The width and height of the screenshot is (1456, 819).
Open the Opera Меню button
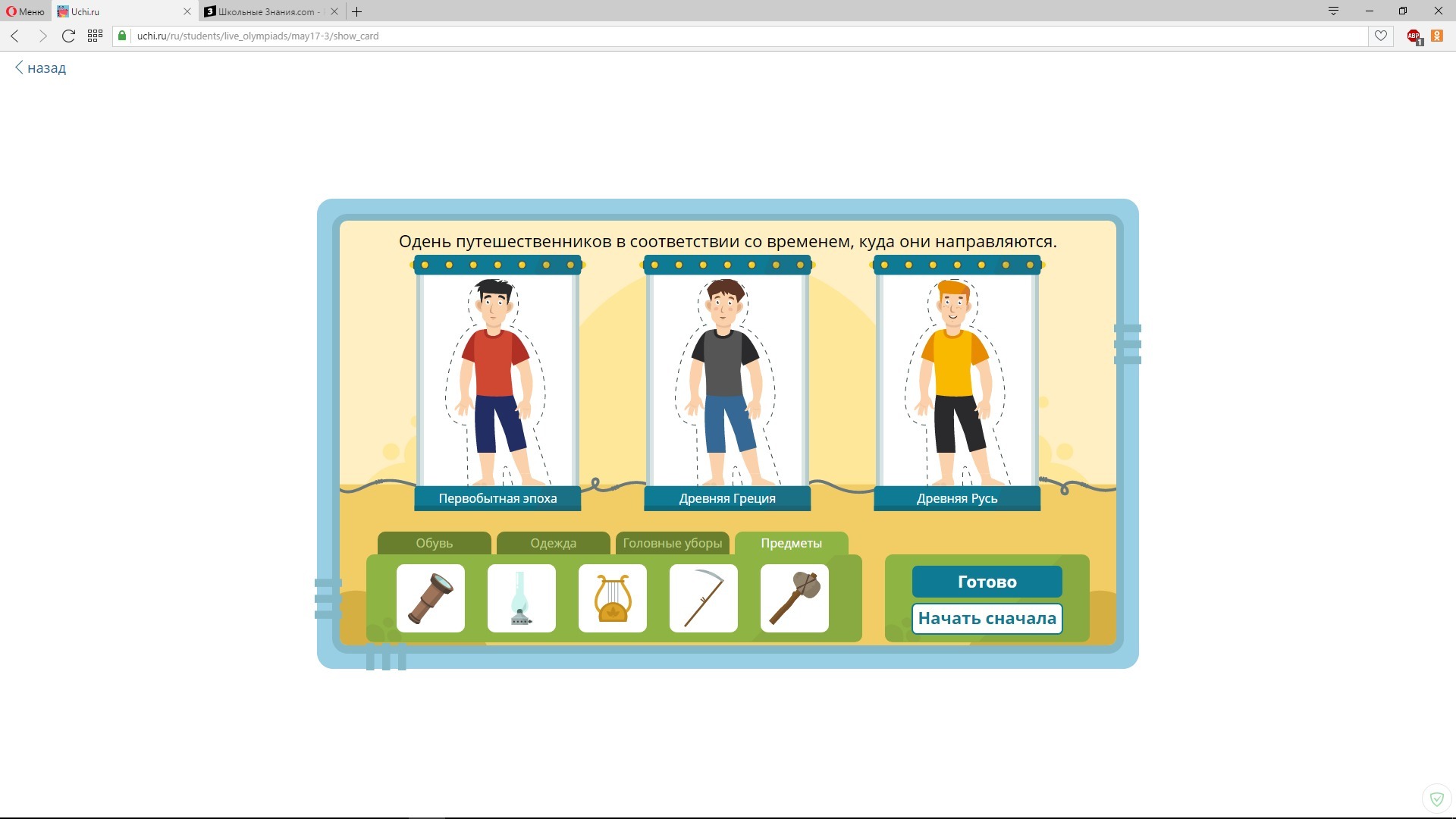(x=26, y=11)
